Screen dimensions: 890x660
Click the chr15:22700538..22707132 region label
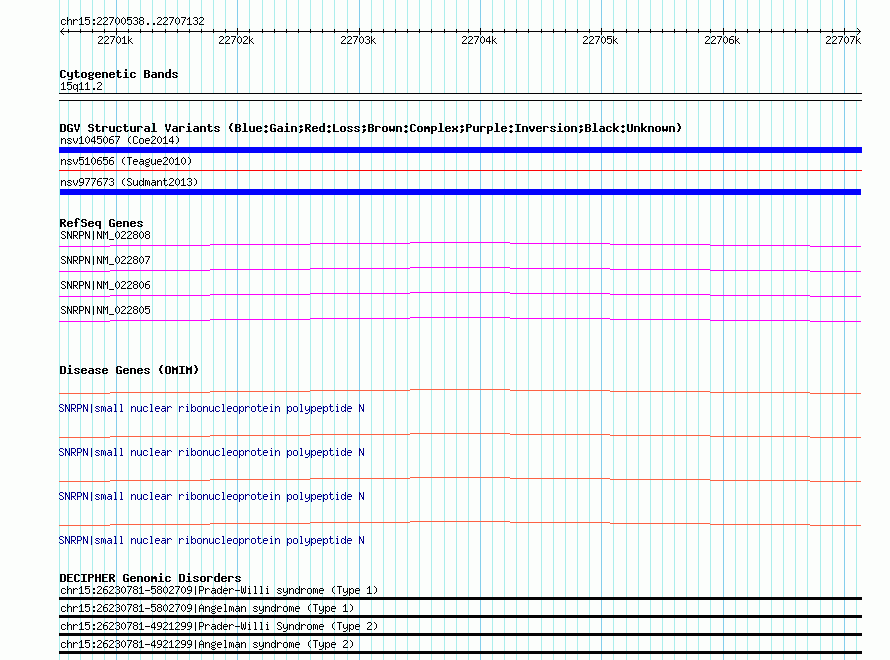pos(132,21)
